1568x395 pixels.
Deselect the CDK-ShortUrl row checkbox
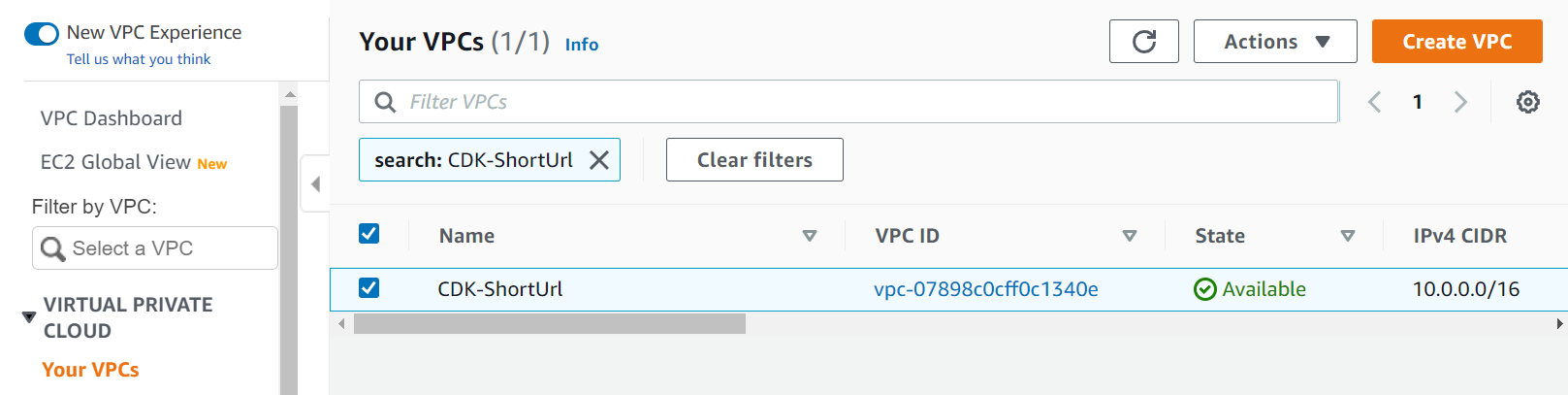coord(369,288)
